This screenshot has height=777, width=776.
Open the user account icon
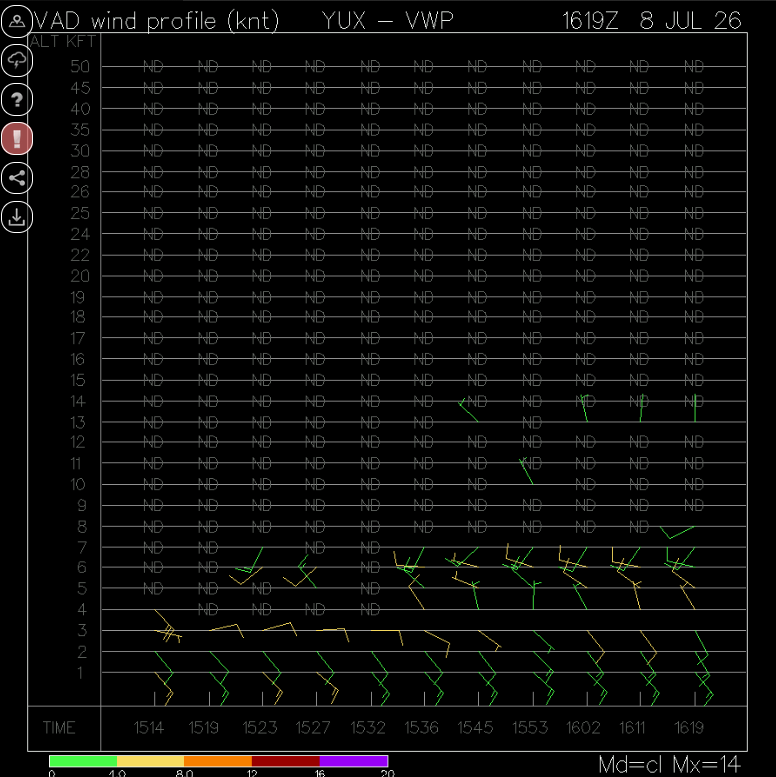coord(17,22)
